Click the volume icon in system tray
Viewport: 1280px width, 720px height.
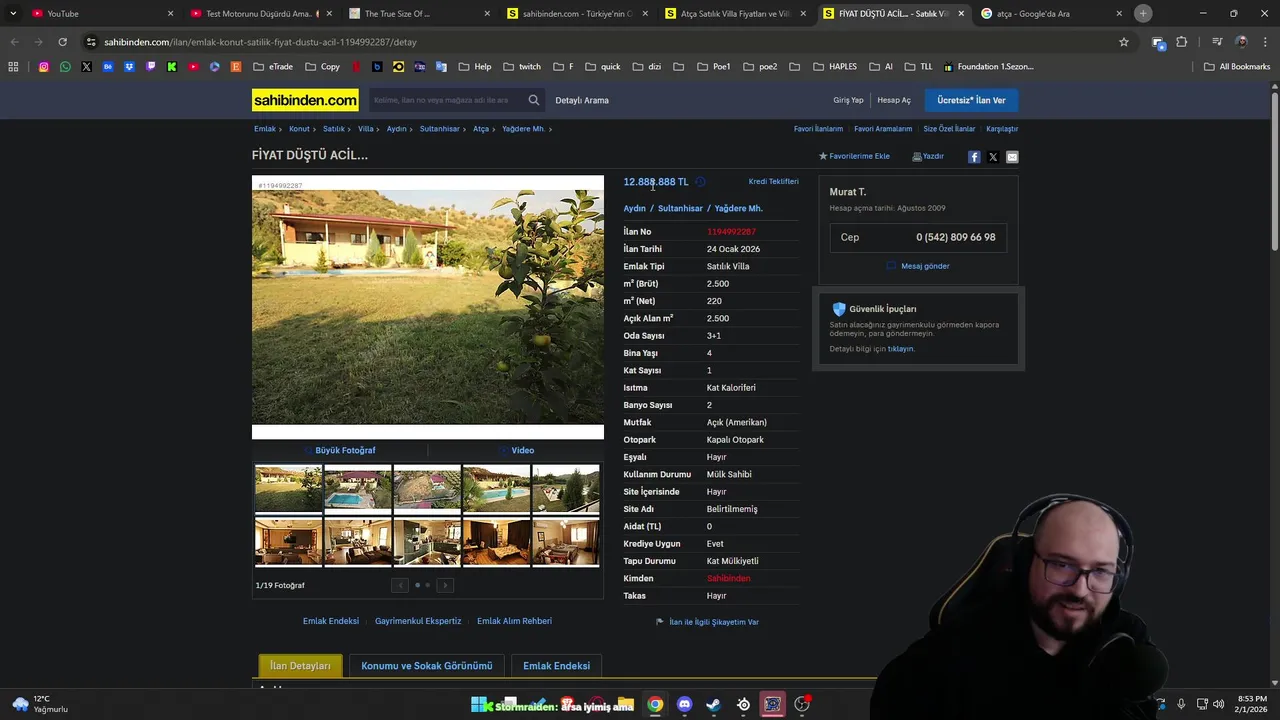(x=1218, y=704)
